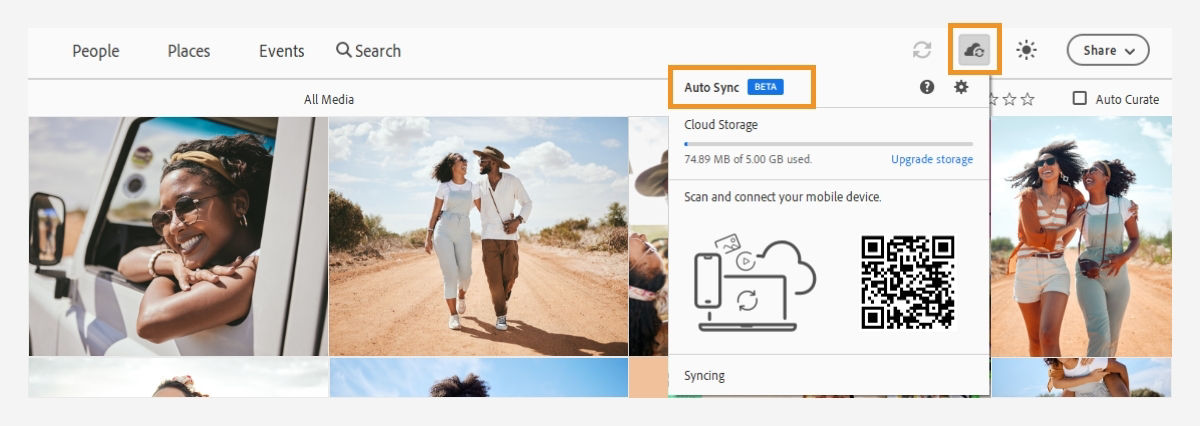Open Auto Sync help question mark
The image size is (1200, 426).
pos(927,87)
